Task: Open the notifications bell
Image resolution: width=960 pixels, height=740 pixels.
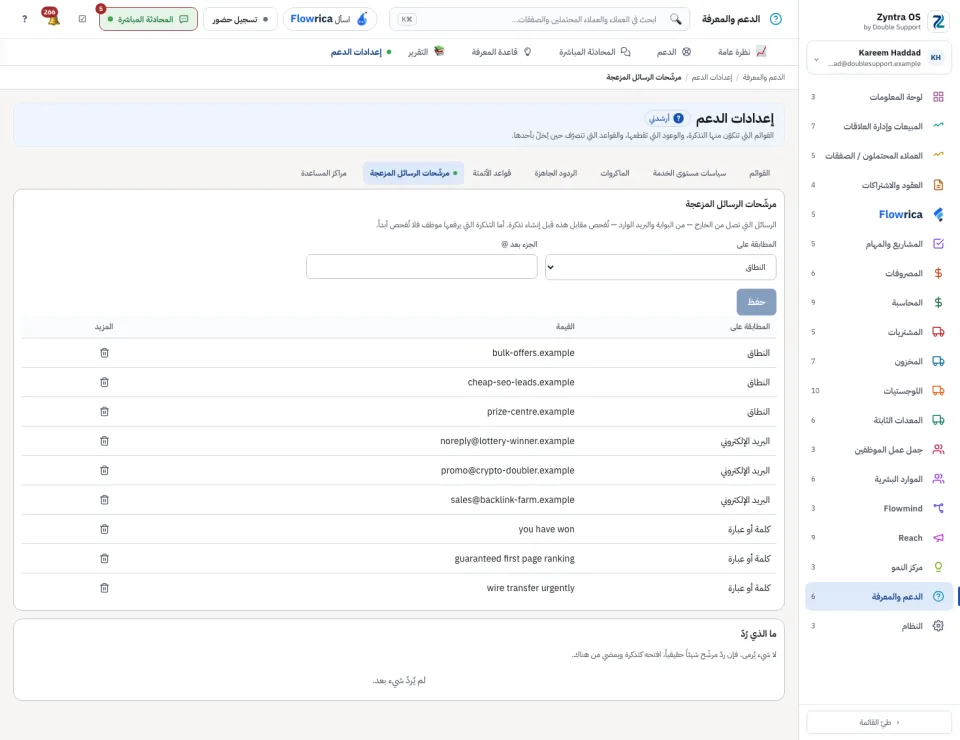Action: click(53, 19)
